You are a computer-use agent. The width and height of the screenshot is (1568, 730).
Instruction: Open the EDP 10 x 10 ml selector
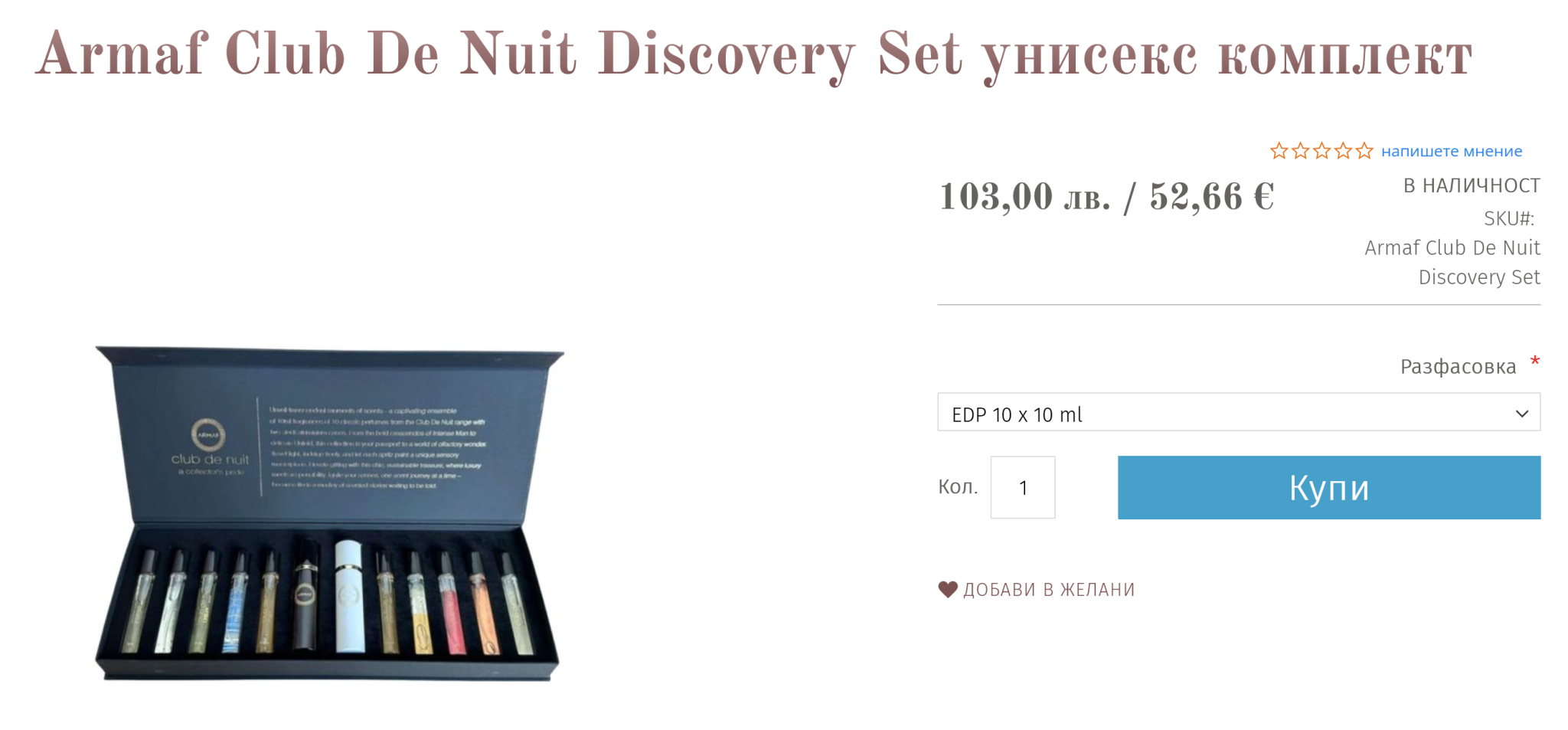(x=1239, y=412)
